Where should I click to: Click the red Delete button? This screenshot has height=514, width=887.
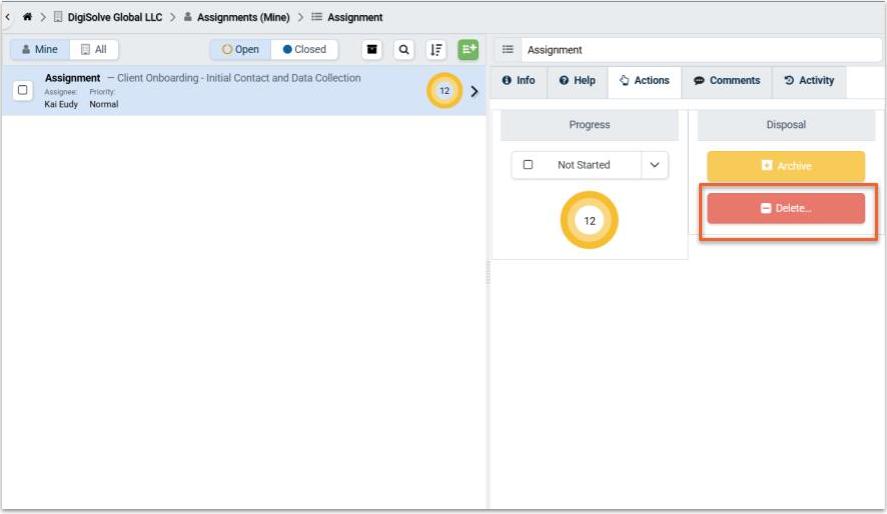(785, 208)
